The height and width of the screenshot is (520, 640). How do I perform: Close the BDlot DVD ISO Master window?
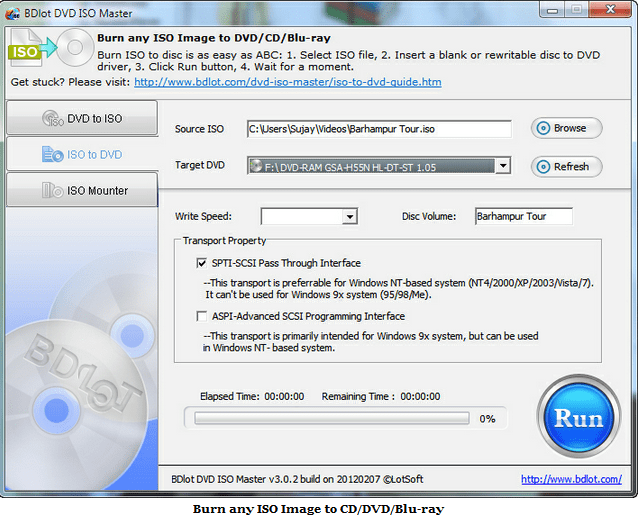click(x=611, y=10)
